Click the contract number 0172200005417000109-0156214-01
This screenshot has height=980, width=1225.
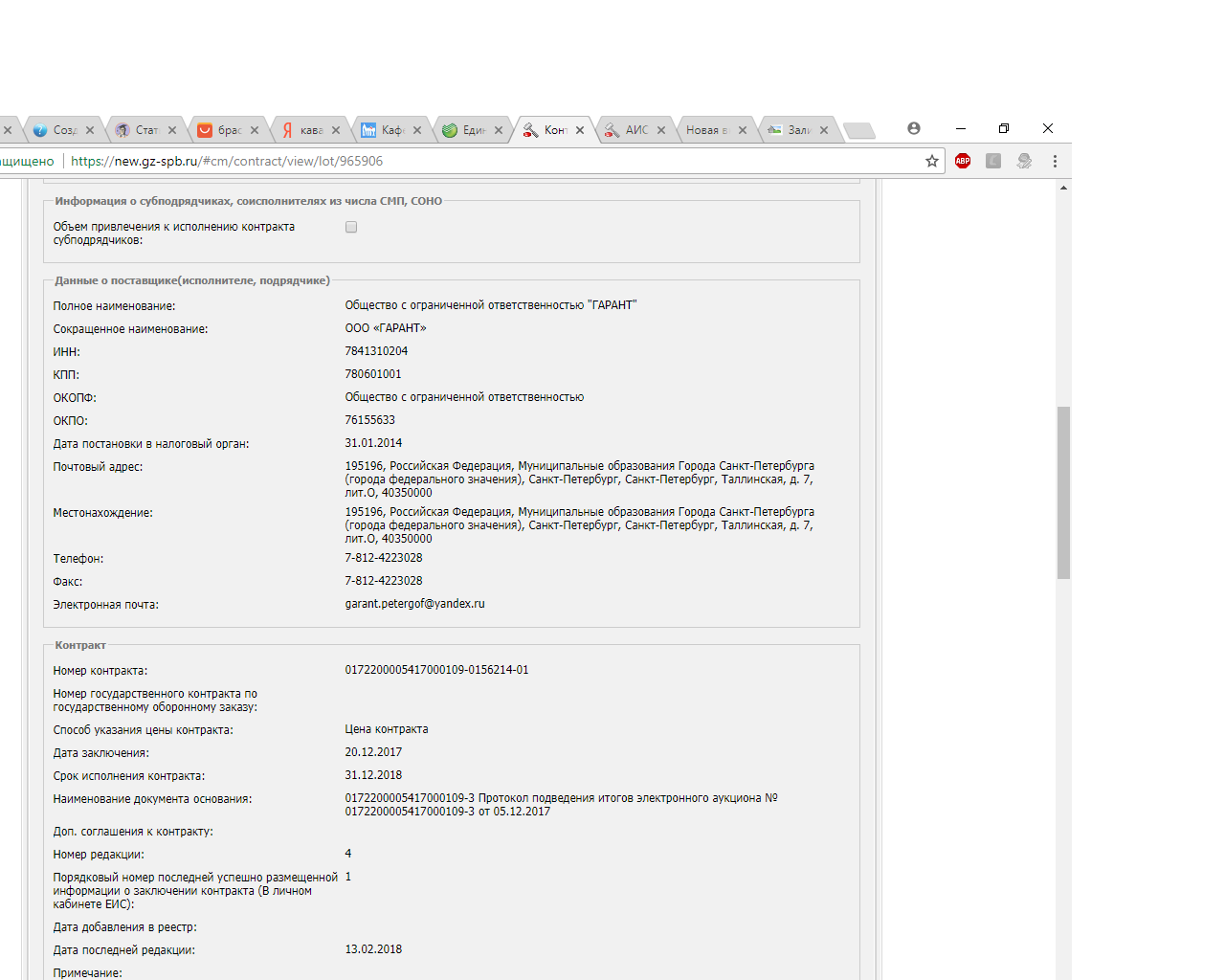[x=436, y=670]
